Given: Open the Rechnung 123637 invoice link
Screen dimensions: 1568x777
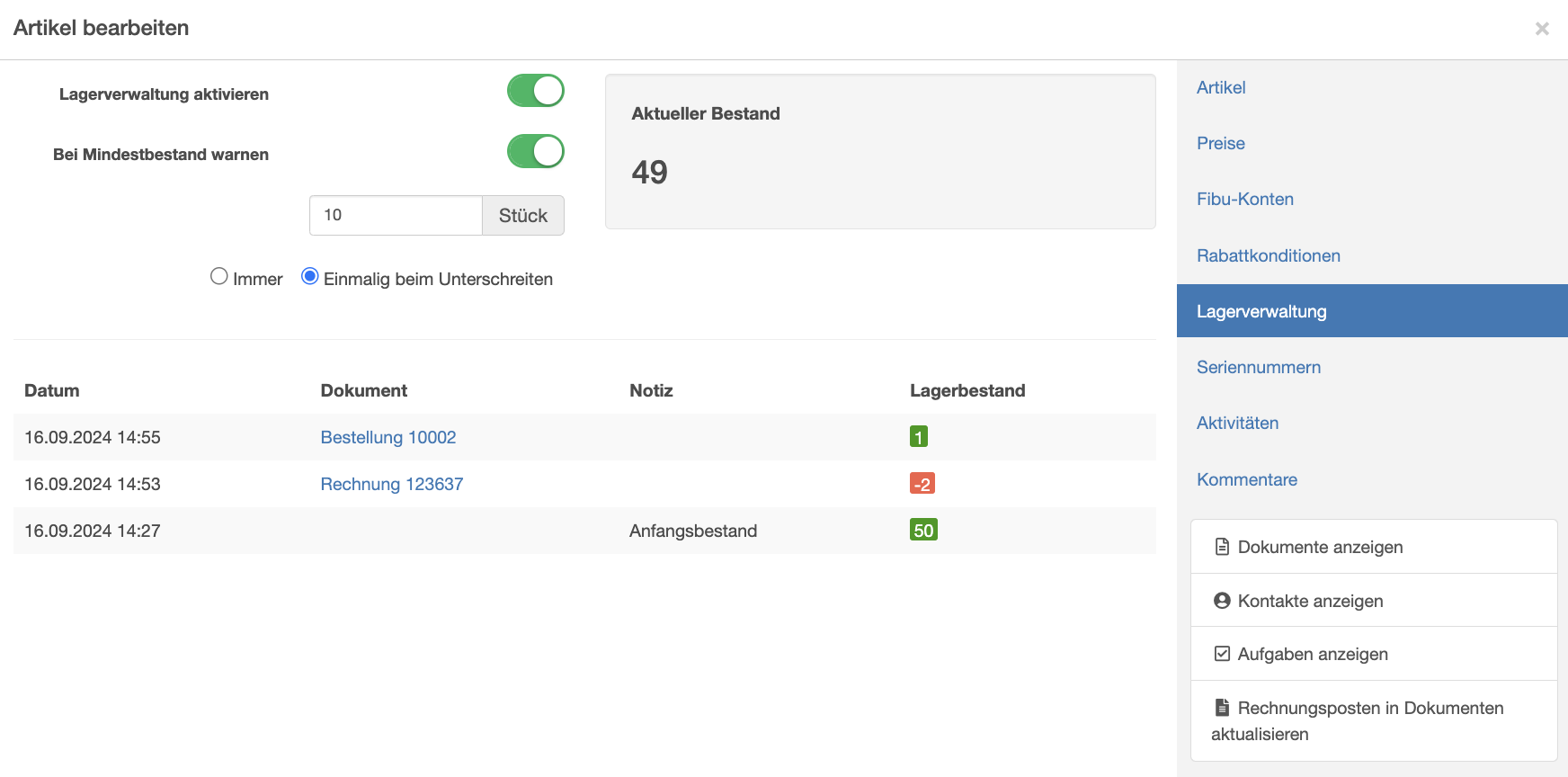Looking at the screenshot, I should [392, 484].
